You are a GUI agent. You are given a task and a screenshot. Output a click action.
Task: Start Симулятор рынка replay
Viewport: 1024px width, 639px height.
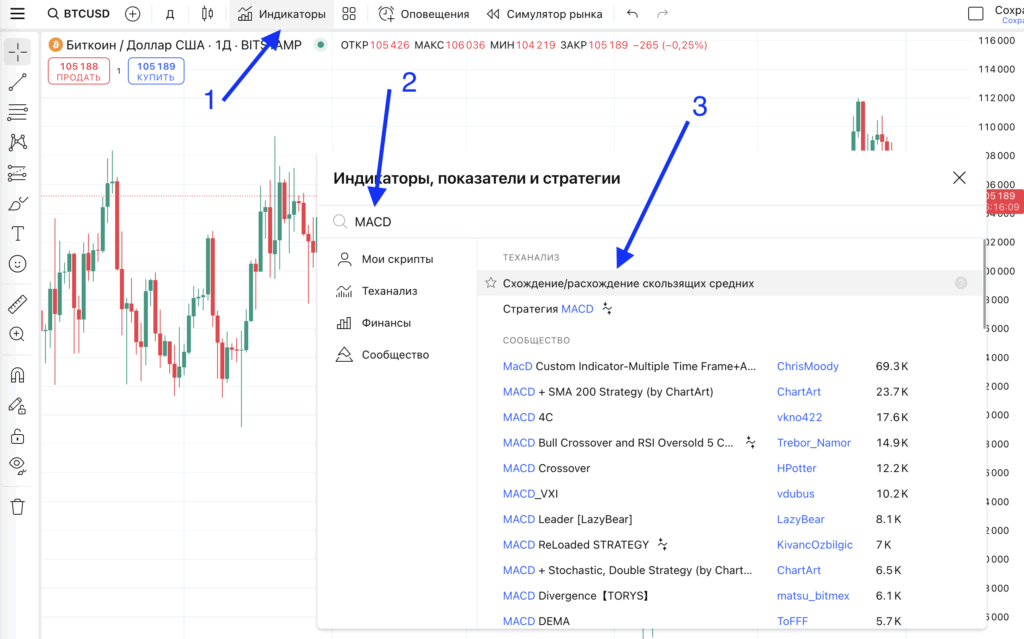[x=545, y=14]
